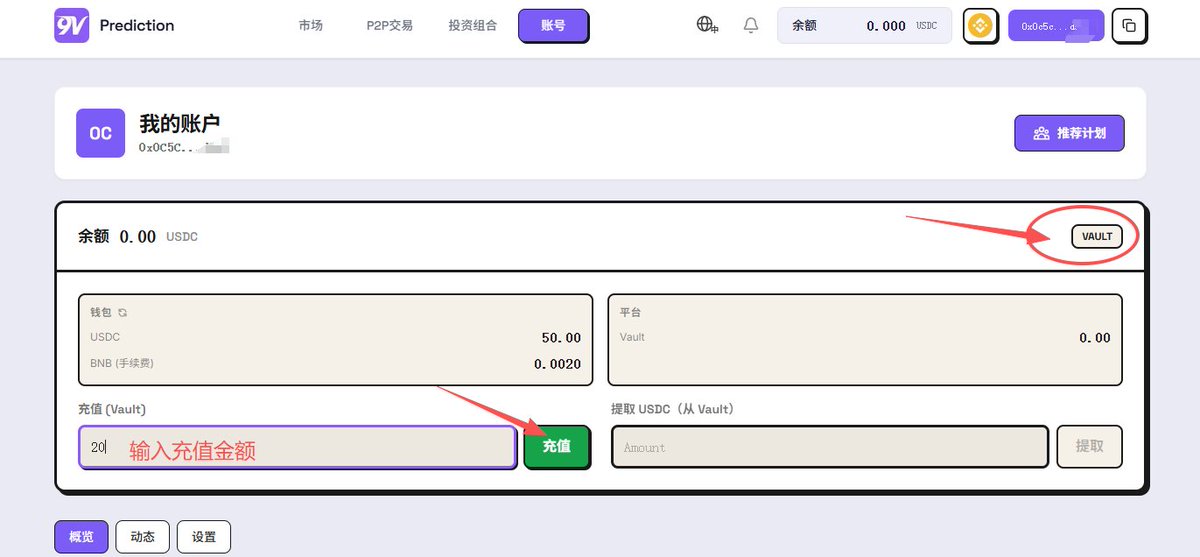1200x557 pixels.
Task: Click the 9V Prediction logo
Action: click(114, 25)
